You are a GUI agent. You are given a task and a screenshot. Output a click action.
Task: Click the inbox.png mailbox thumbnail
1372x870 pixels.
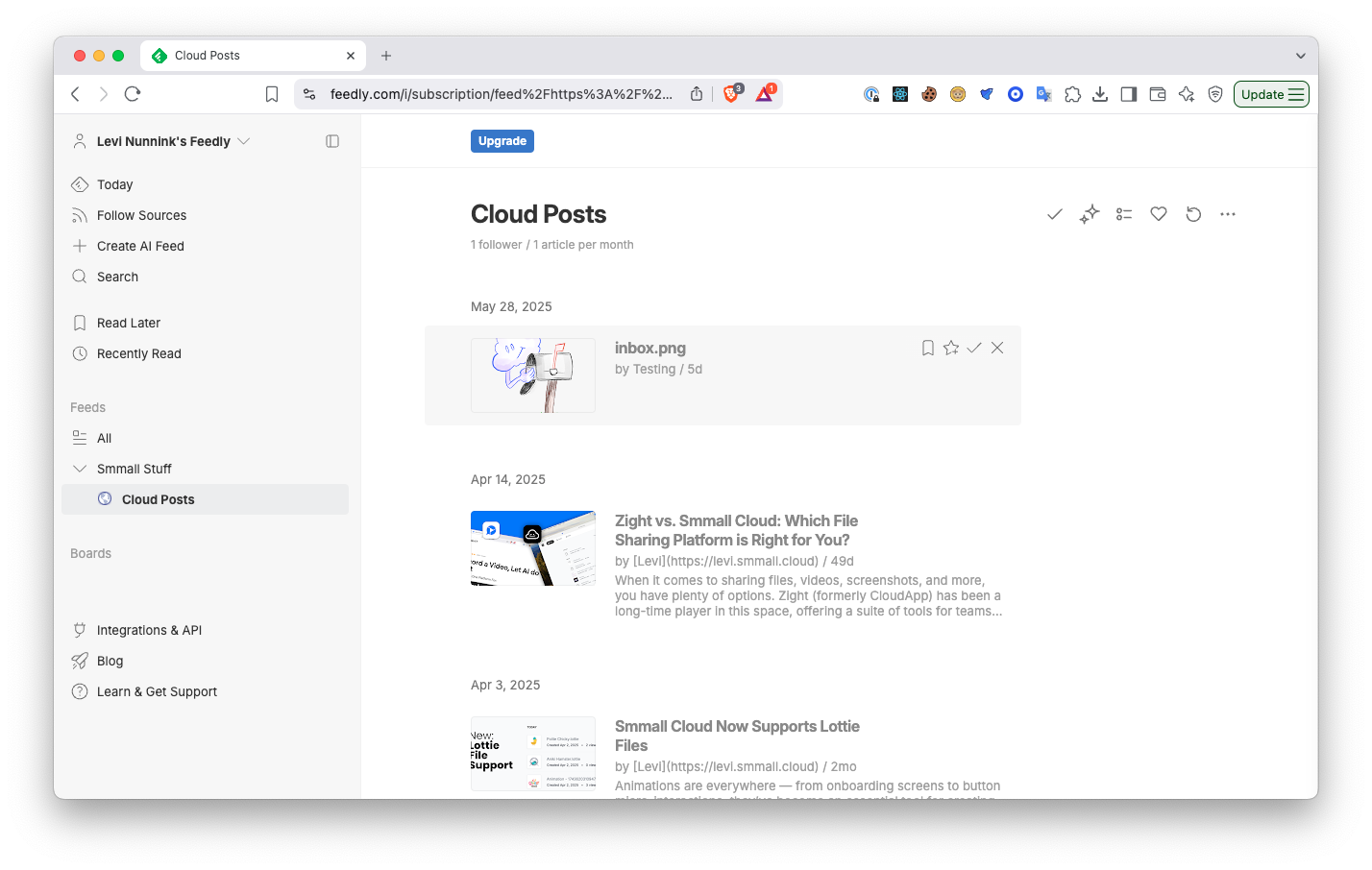[x=533, y=375]
